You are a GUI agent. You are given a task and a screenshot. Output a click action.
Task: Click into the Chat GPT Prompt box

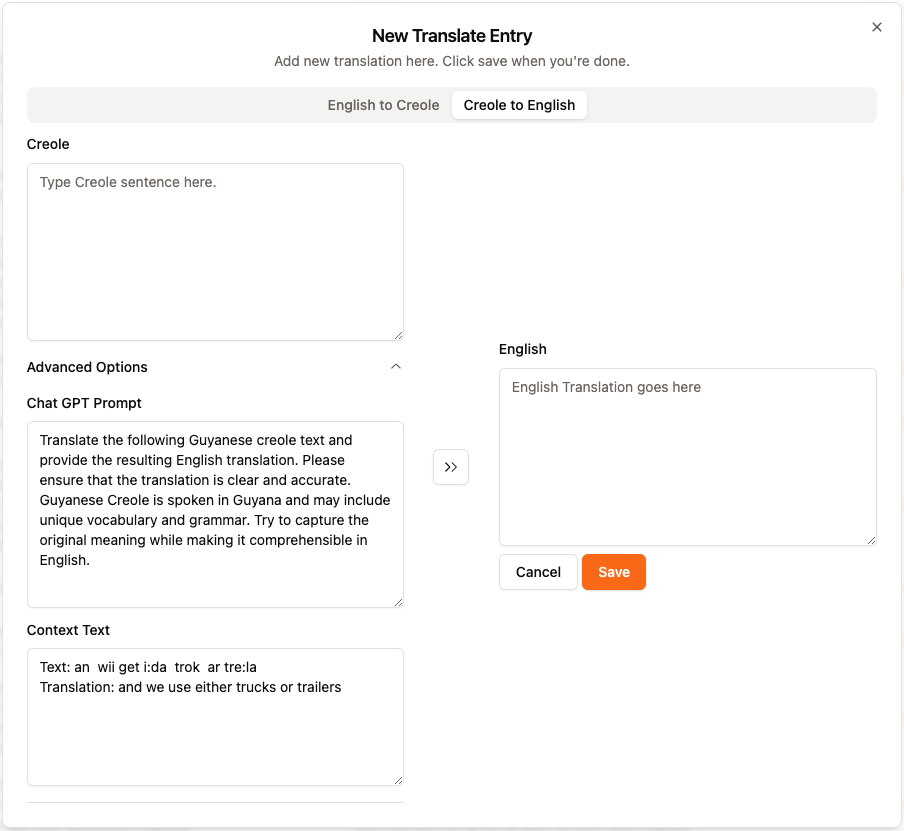(215, 514)
